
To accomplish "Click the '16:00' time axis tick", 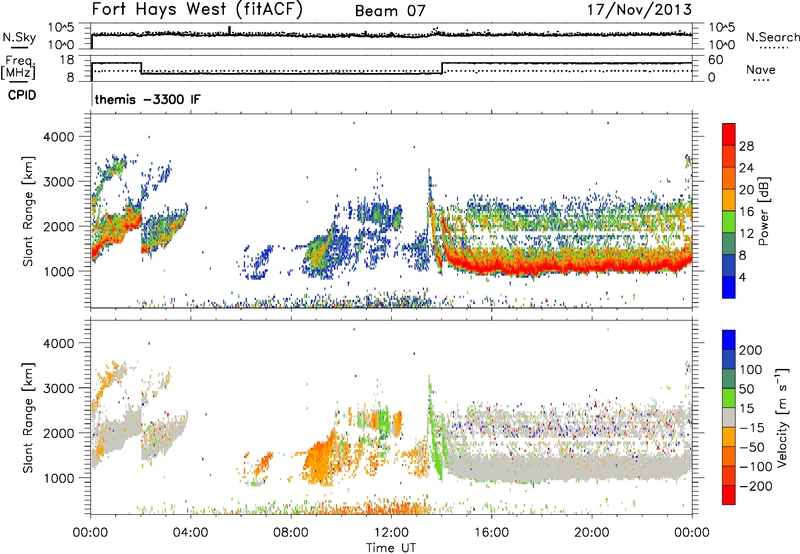I will (491, 533).
